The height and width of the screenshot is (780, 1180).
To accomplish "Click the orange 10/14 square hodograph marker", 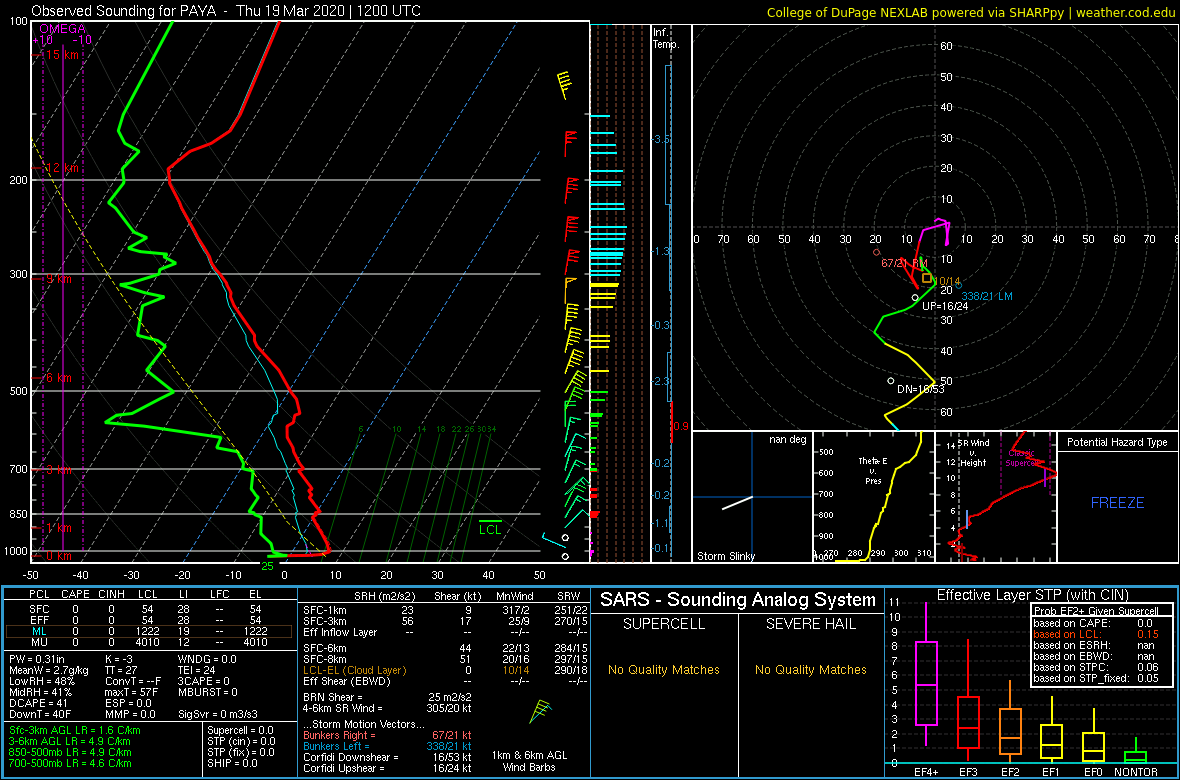I will 926,278.
